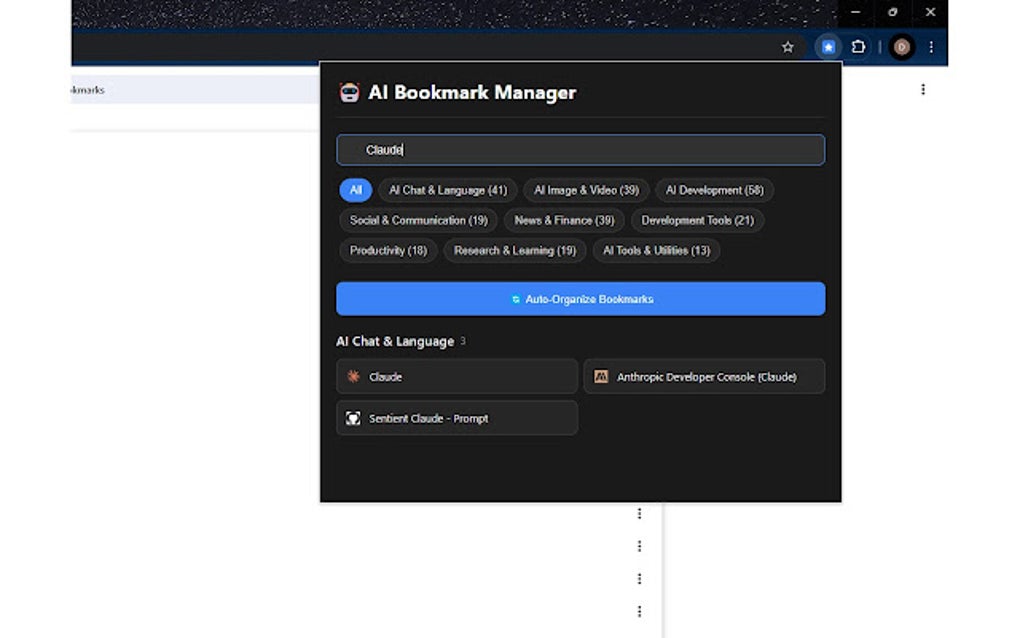Toggle the All category filter

point(355,190)
